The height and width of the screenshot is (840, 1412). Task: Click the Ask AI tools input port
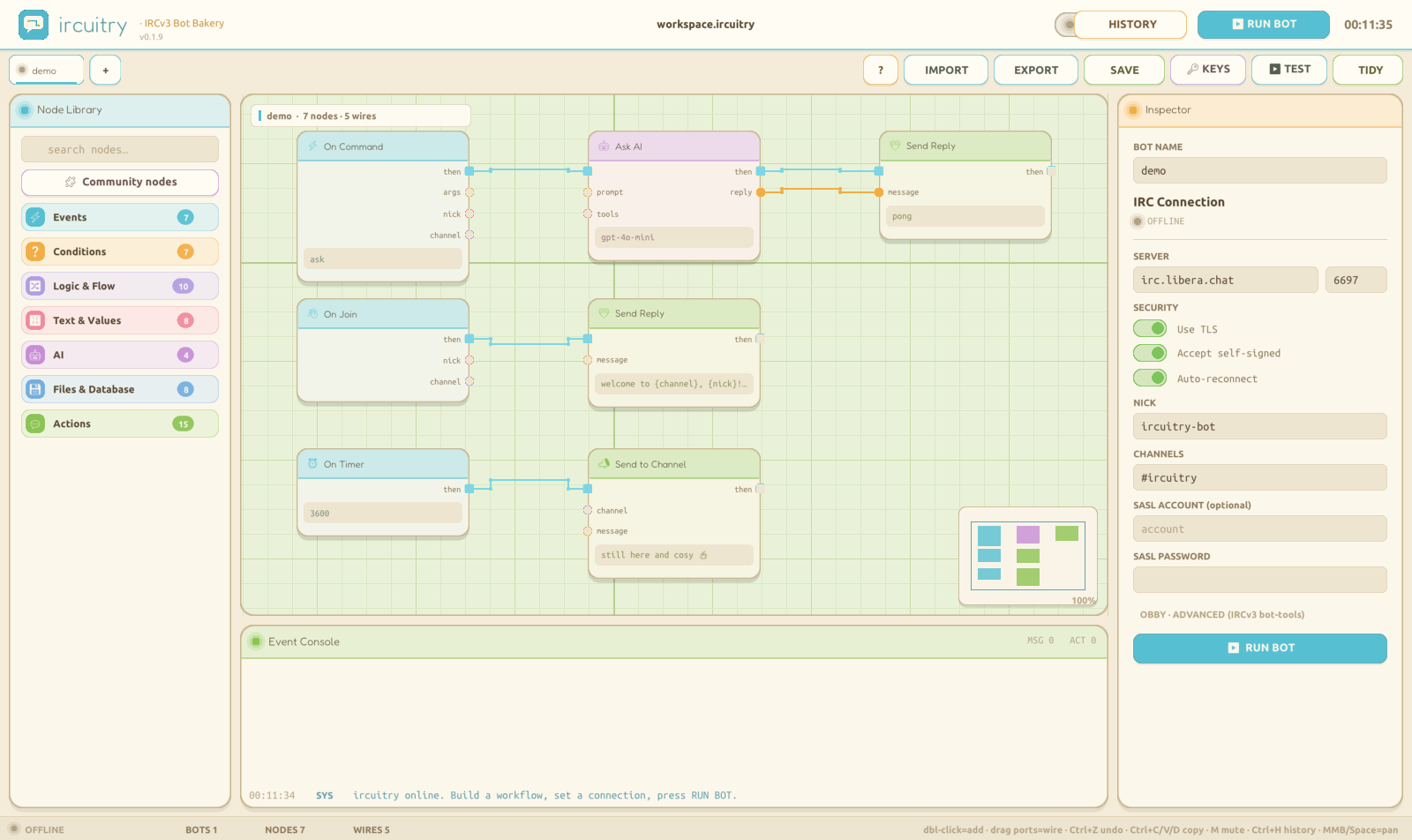pyautogui.click(x=588, y=214)
